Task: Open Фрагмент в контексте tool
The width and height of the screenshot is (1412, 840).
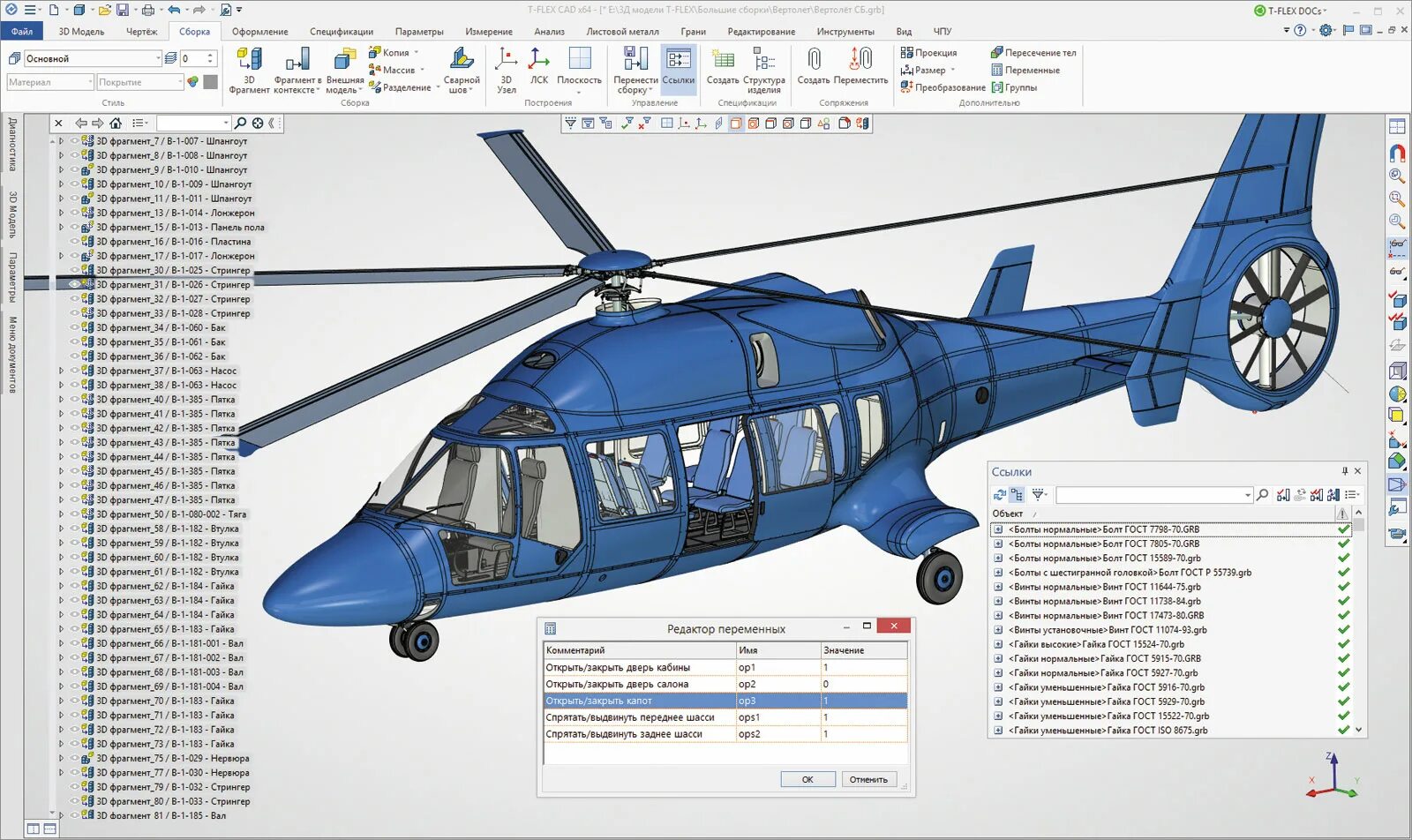Action: (297, 70)
